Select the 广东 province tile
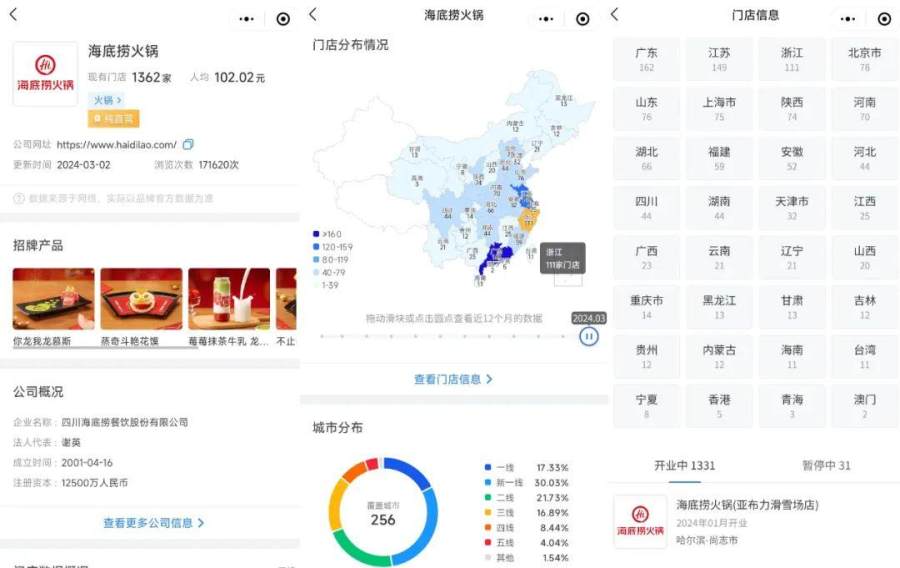The height and width of the screenshot is (568, 900). 647,59
